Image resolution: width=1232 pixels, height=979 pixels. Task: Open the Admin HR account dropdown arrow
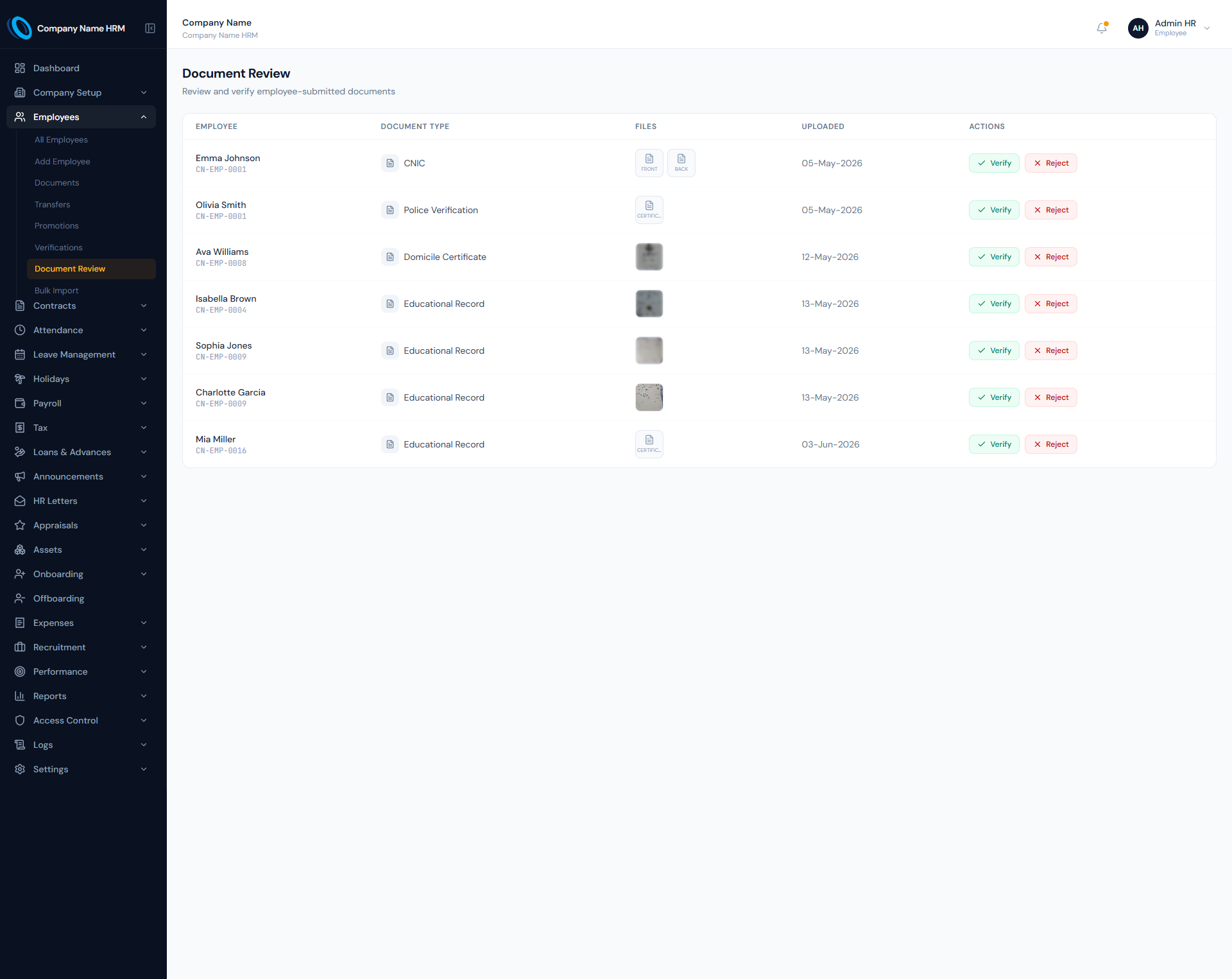[x=1207, y=28]
